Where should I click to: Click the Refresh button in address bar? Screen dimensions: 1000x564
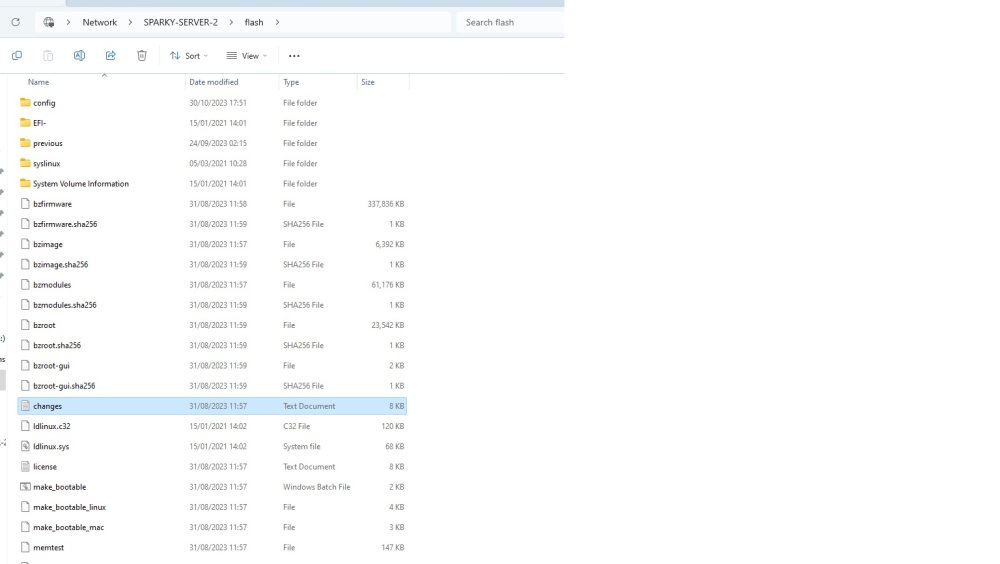(x=15, y=22)
